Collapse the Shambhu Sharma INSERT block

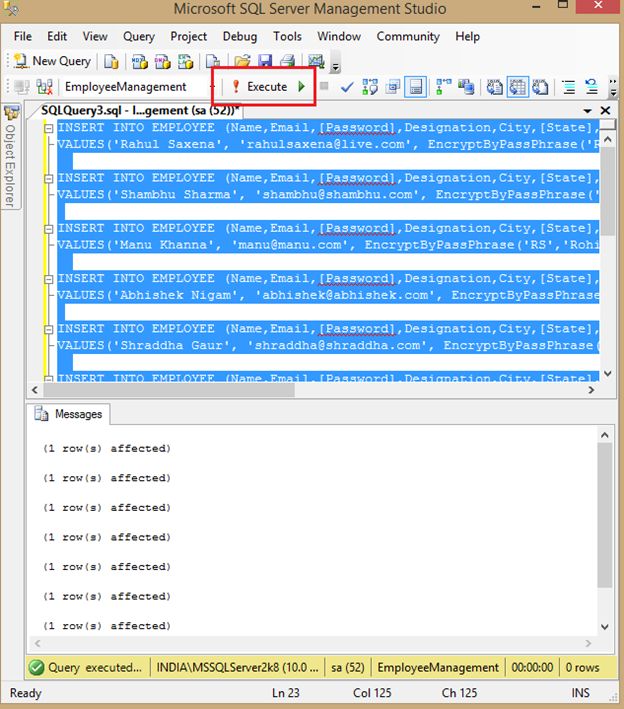click(48, 179)
